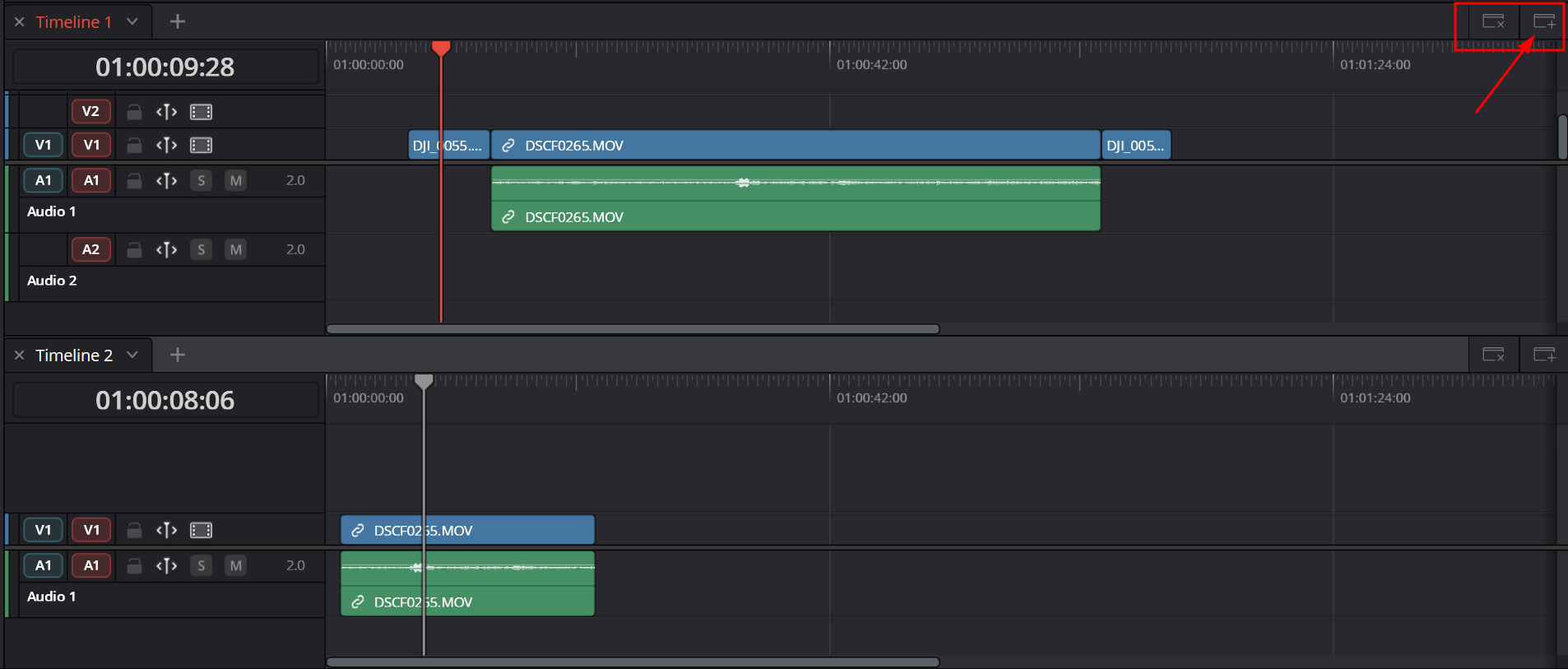This screenshot has height=669, width=1568.
Task: Open the Timeline 2 dropdown chevron
Action: pos(132,355)
